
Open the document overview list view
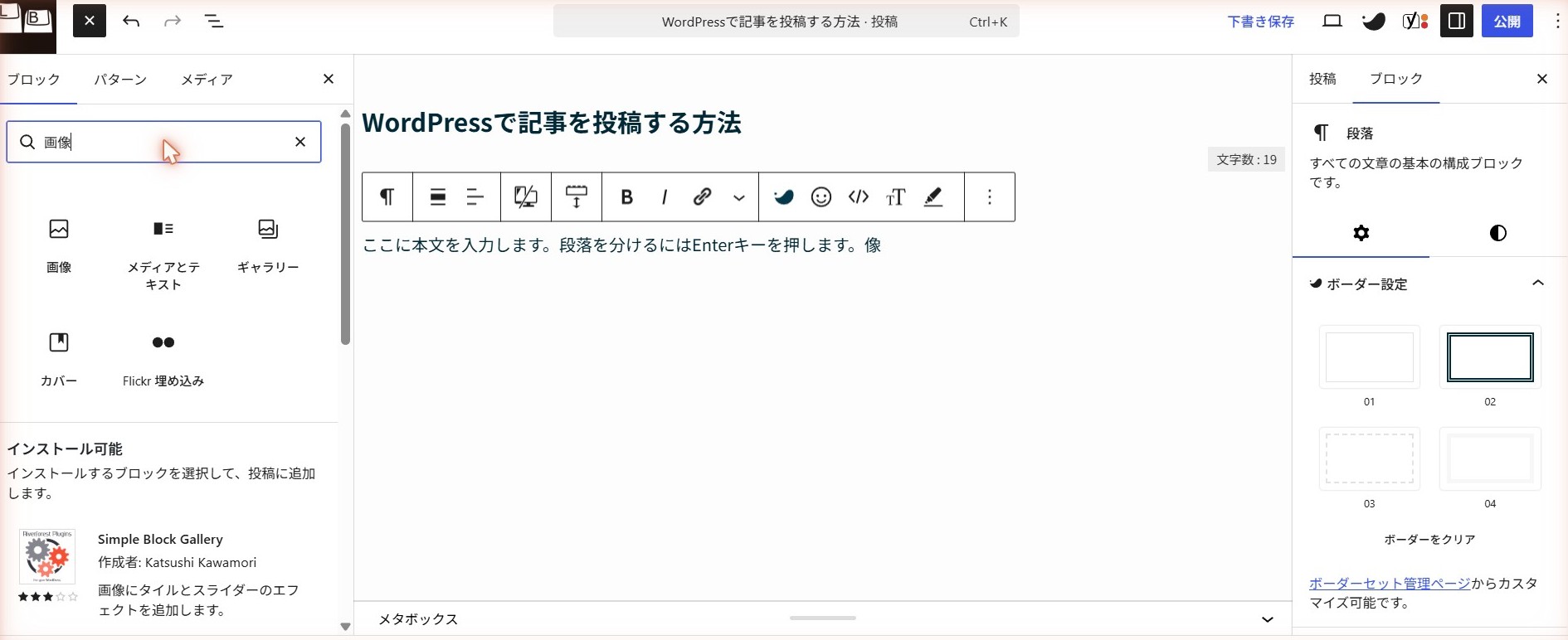coord(214,21)
